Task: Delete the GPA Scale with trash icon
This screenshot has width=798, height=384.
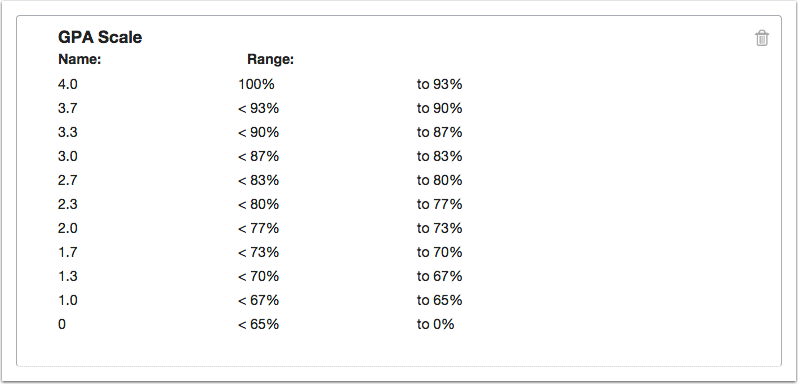Action: [x=761, y=38]
